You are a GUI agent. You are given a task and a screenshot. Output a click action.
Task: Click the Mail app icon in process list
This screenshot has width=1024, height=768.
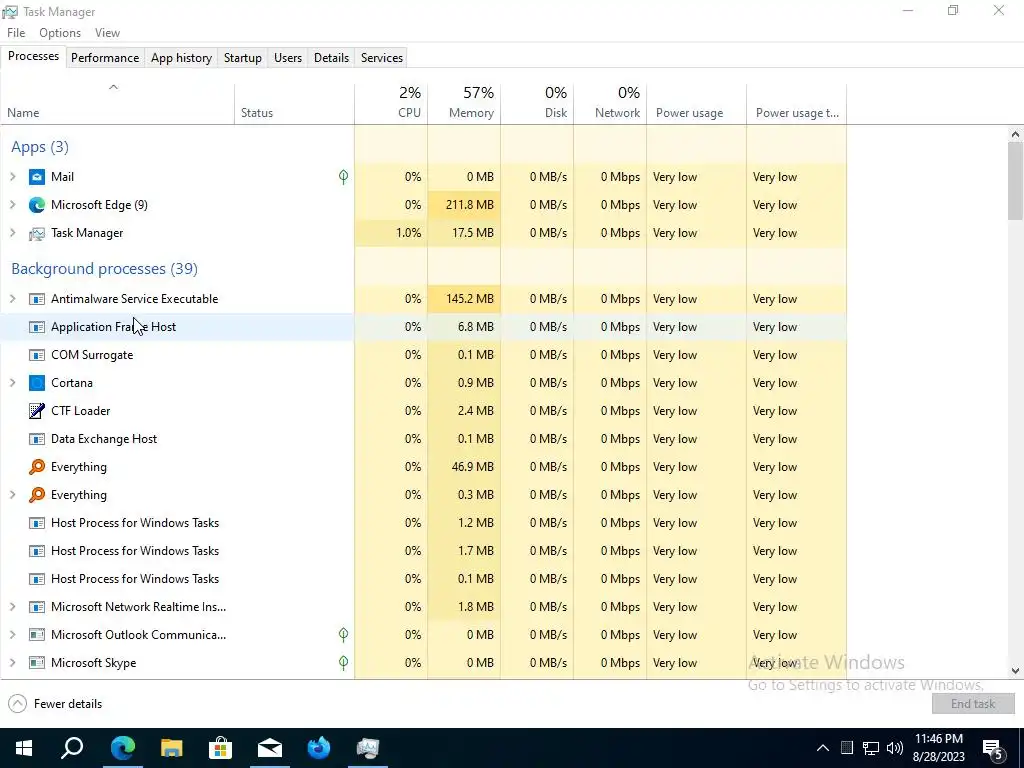[37, 177]
